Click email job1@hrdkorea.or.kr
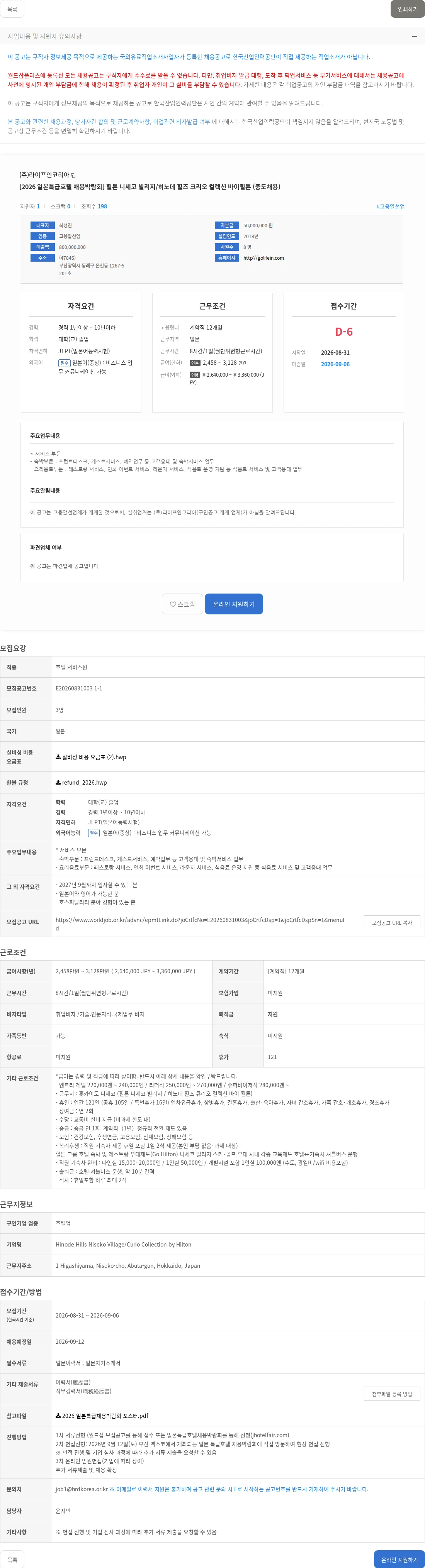The image size is (425, 1568). (x=82, y=1489)
